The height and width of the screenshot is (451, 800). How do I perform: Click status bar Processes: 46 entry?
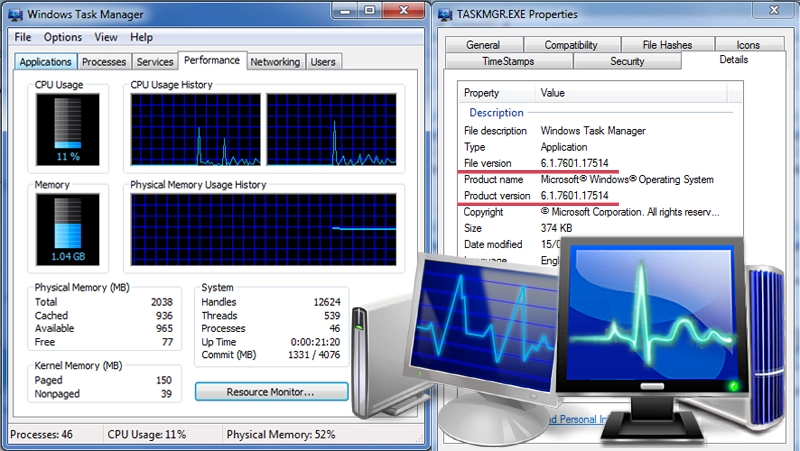click(41, 435)
